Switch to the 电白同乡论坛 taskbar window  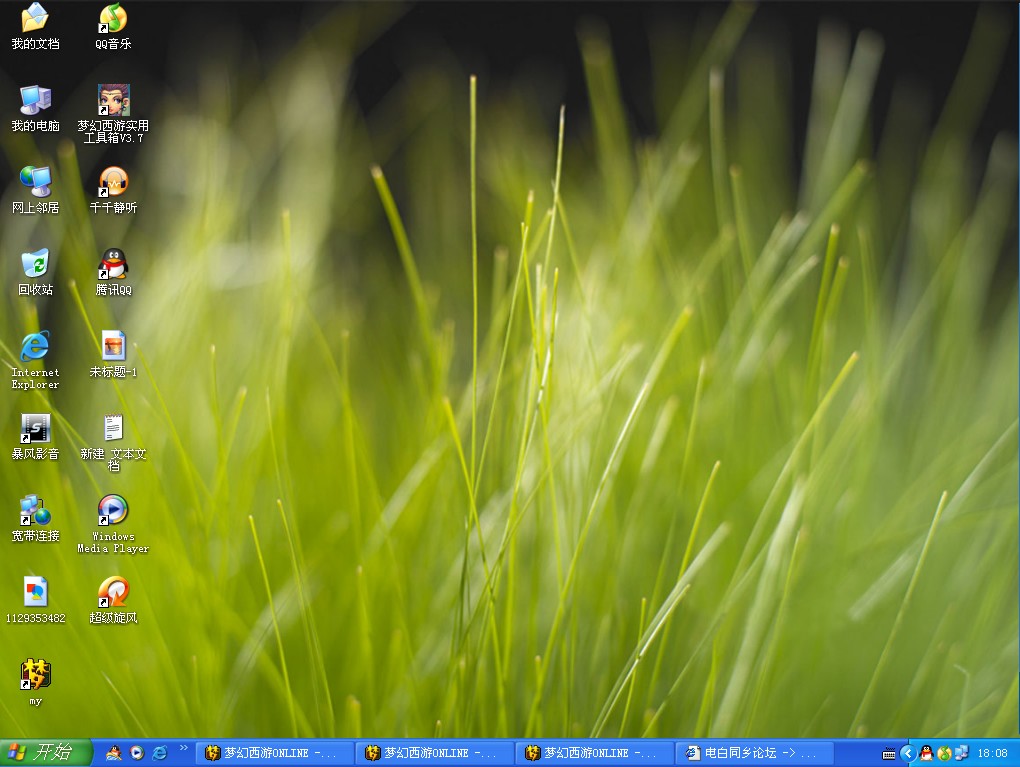click(x=754, y=753)
